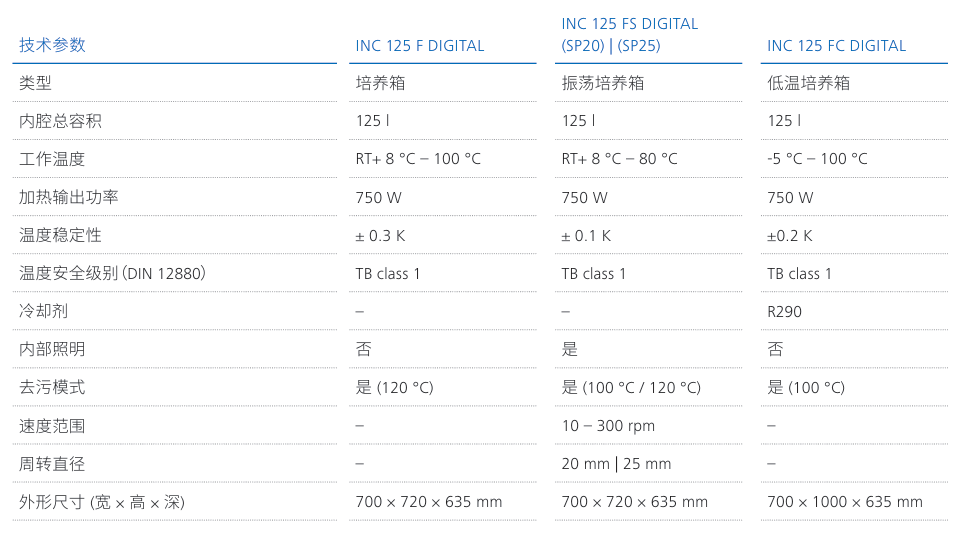Screen dimensions: 977x543
Task: Select the -5 °C – 100 °C temperature cell
Action: click(817, 159)
